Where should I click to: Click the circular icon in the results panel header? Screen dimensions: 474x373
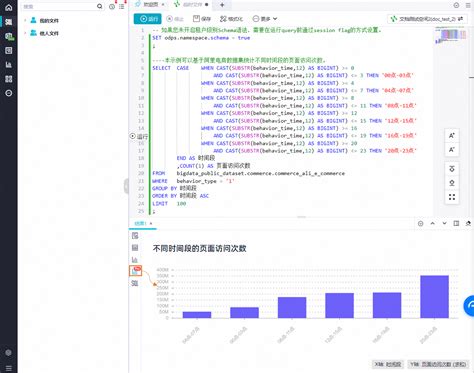[421, 224]
